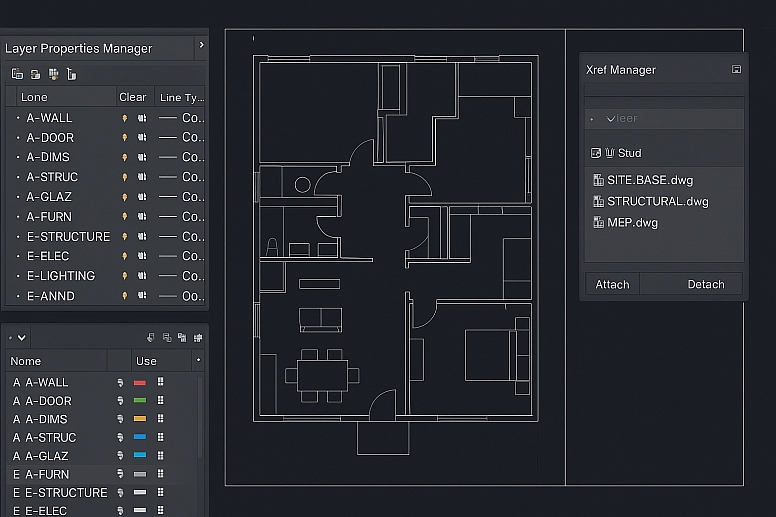Click first icon in lower panel toolbar

(151, 337)
